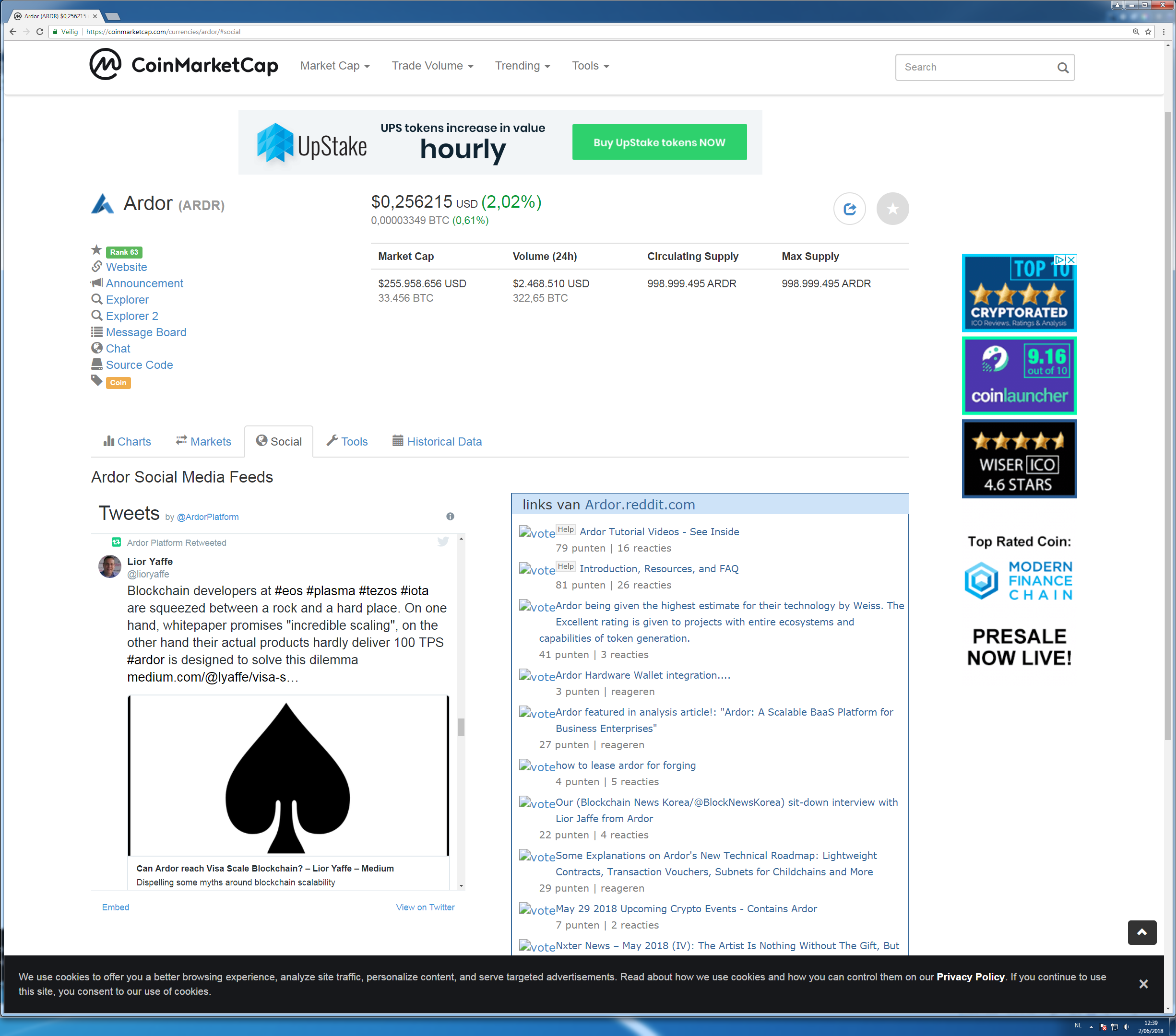The width and height of the screenshot is (1176, 1036).
Task: Open the Market Cap dropdown
Action: 334,66
